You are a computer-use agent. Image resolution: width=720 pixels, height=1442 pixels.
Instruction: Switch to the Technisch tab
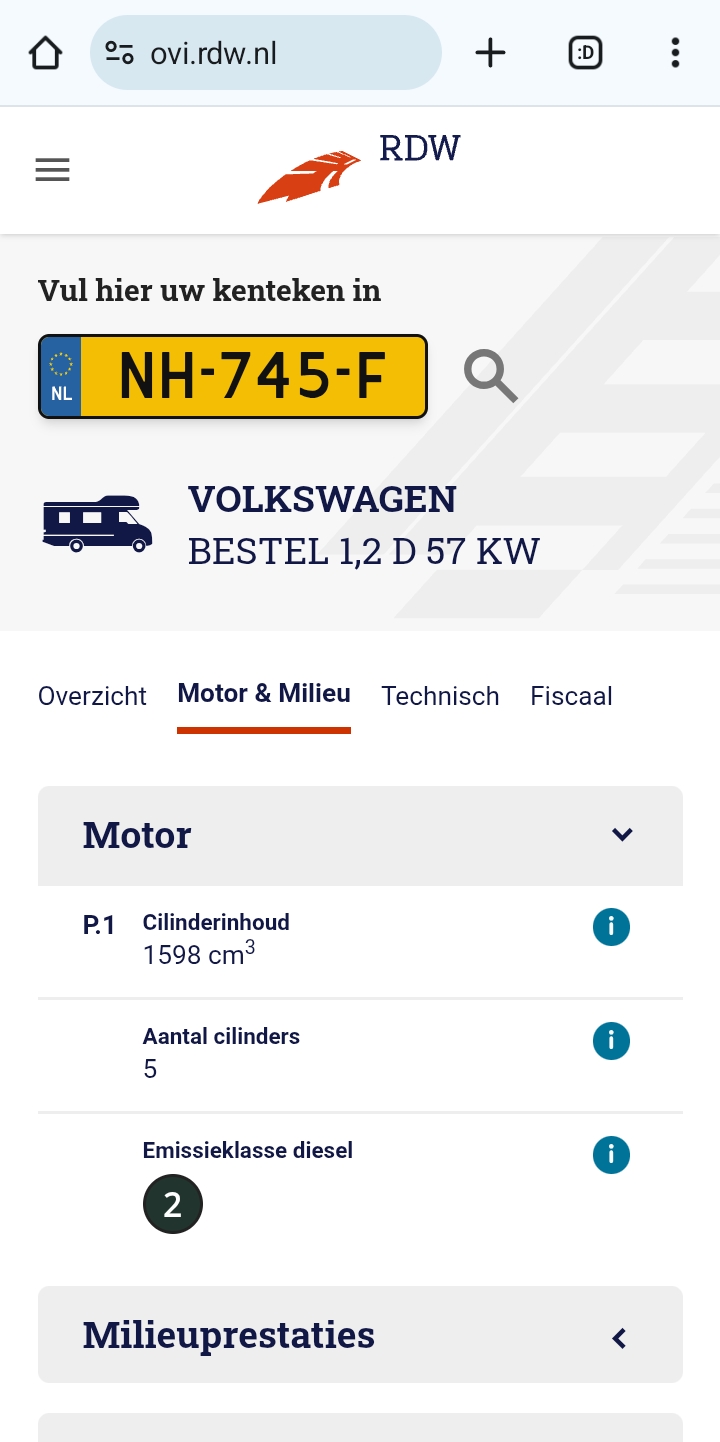coord(440,696)
